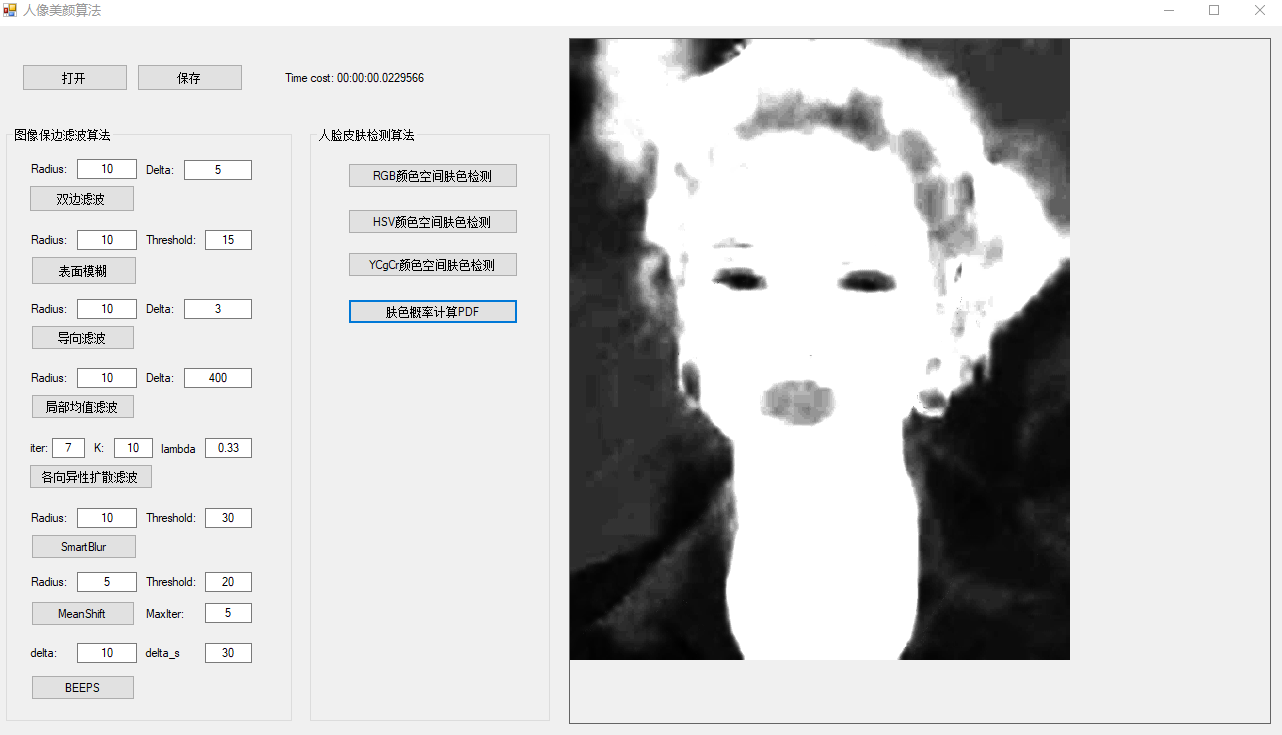Close the 人像美颜算法 window
Screen dimensions: 1282x735
1259,10
